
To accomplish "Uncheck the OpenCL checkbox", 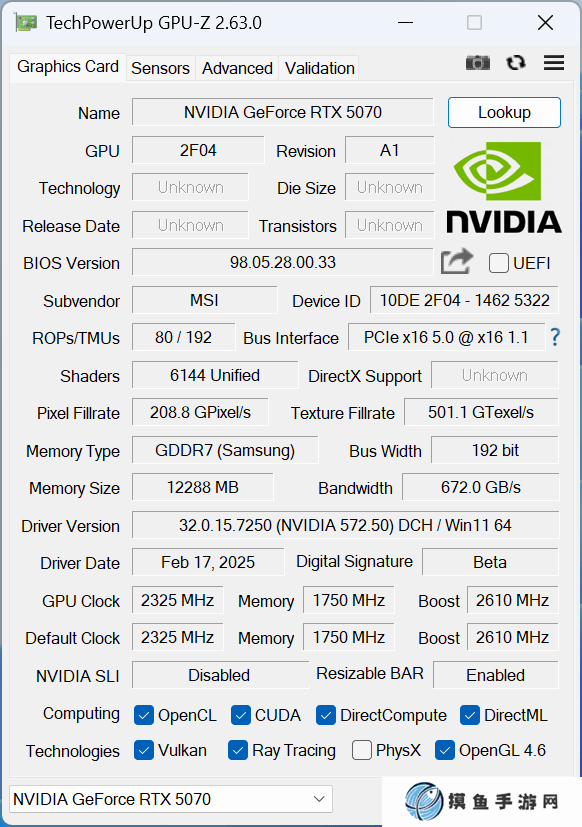I will 144,715.
